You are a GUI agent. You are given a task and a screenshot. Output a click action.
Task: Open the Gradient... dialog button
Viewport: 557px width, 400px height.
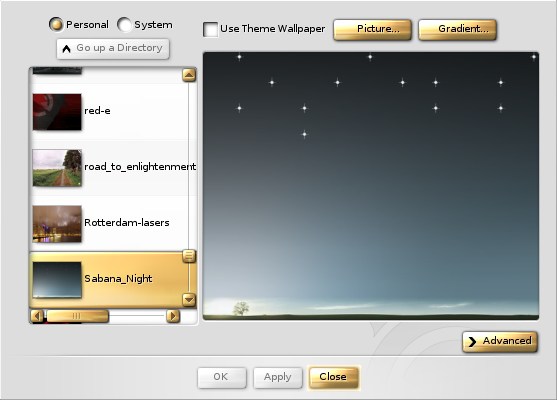457,29
